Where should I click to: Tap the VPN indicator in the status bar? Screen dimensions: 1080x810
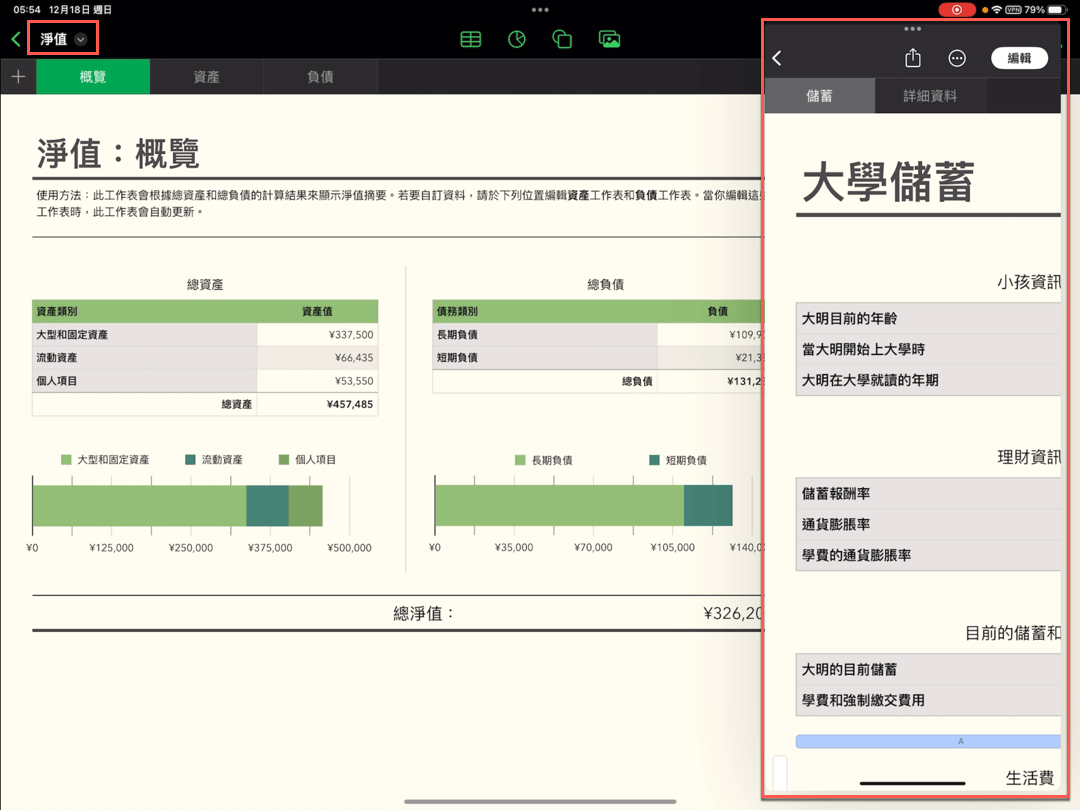pos(1013,10)
